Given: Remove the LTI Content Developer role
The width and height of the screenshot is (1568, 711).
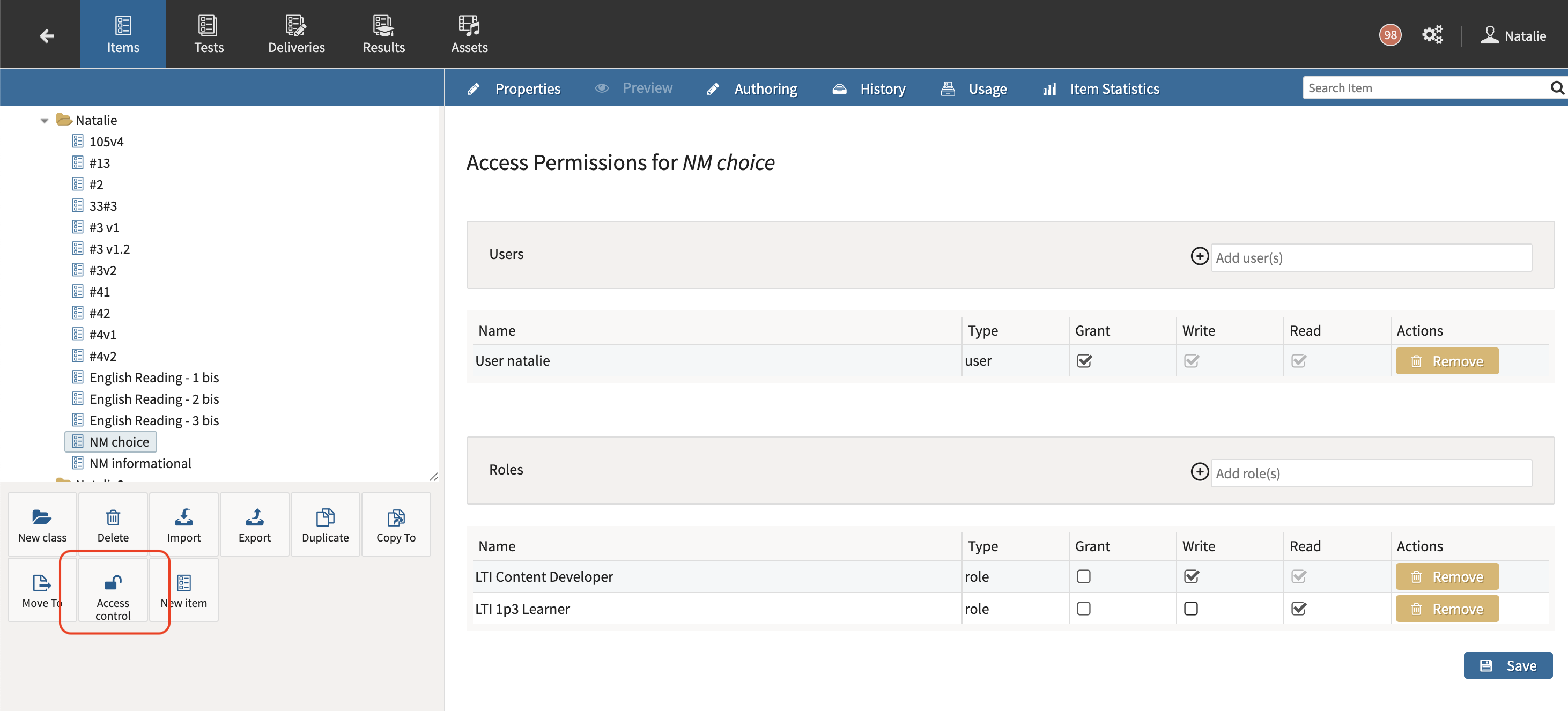Looking at the screenshot, I should point(1447,576).
